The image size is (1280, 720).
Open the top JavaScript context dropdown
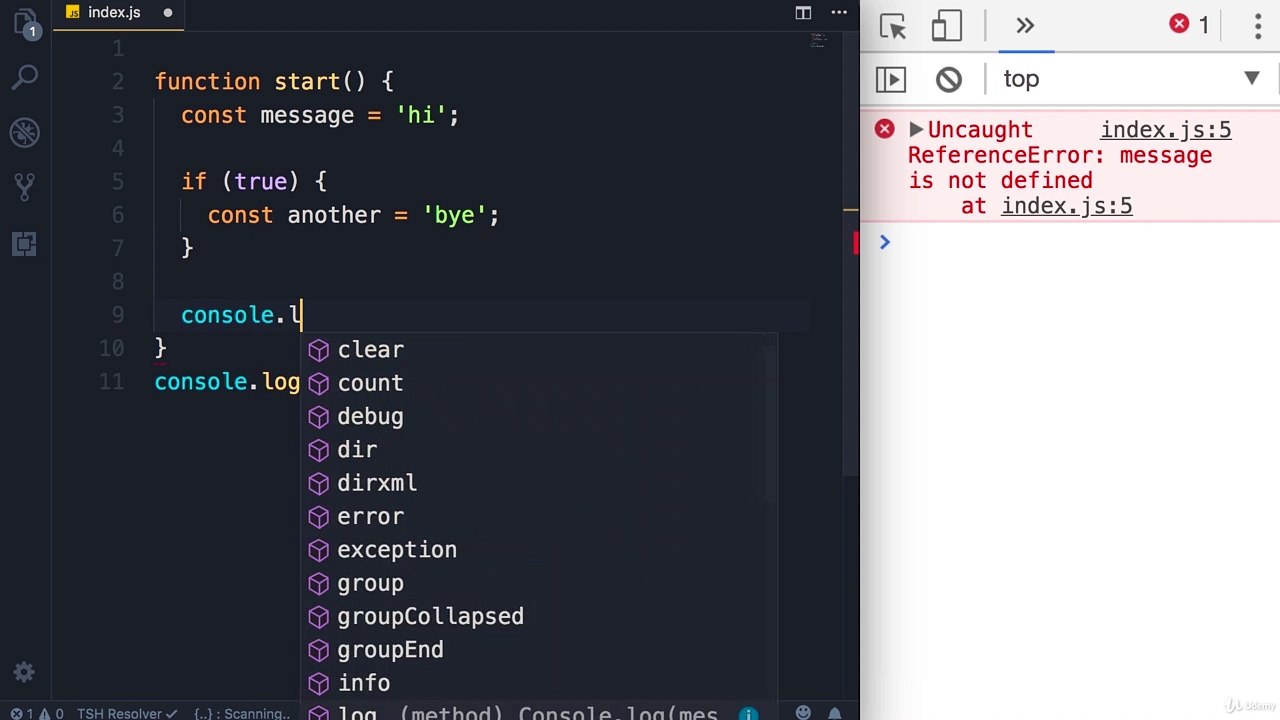[x=1130, y=79]
